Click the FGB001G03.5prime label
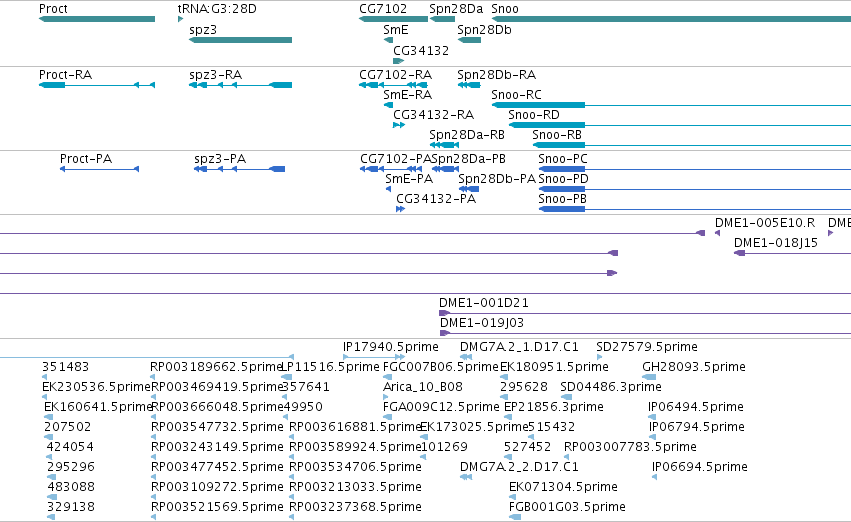The height and width of the screenshot is (522, 851). point(567,507)
